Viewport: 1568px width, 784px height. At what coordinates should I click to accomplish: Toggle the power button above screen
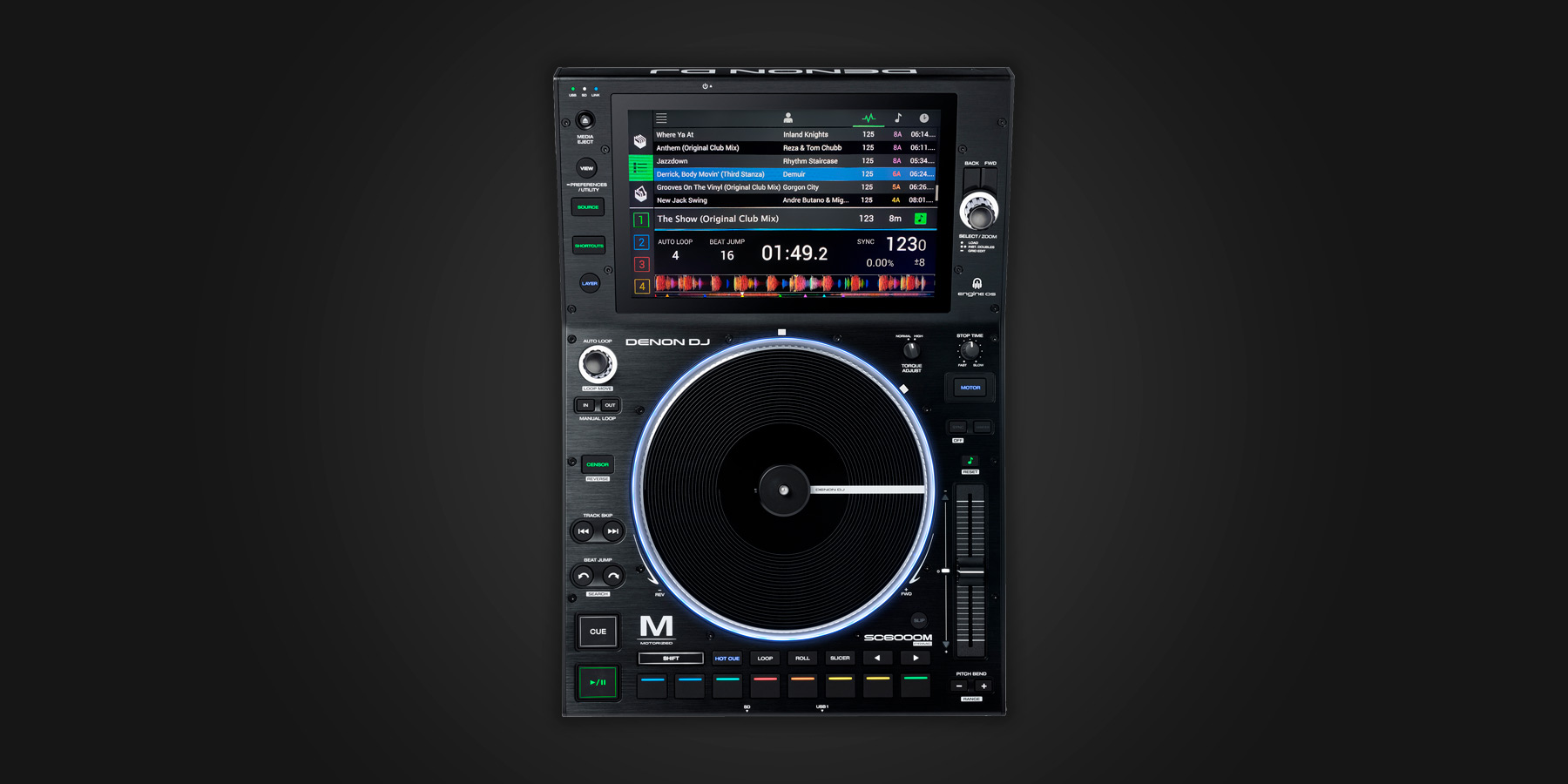706,86
